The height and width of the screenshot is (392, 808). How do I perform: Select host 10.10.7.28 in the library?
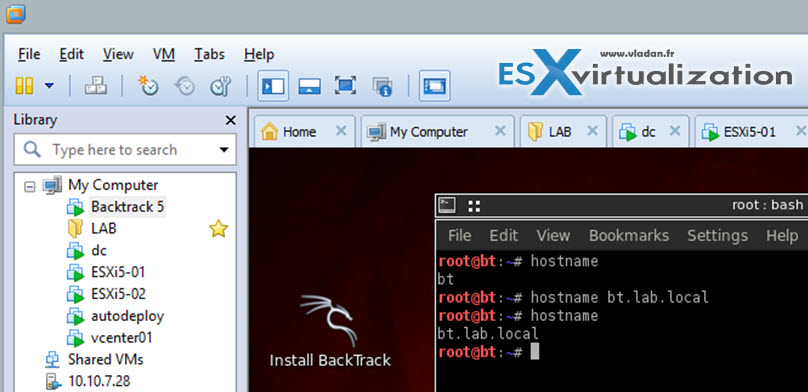coord(99,381)
